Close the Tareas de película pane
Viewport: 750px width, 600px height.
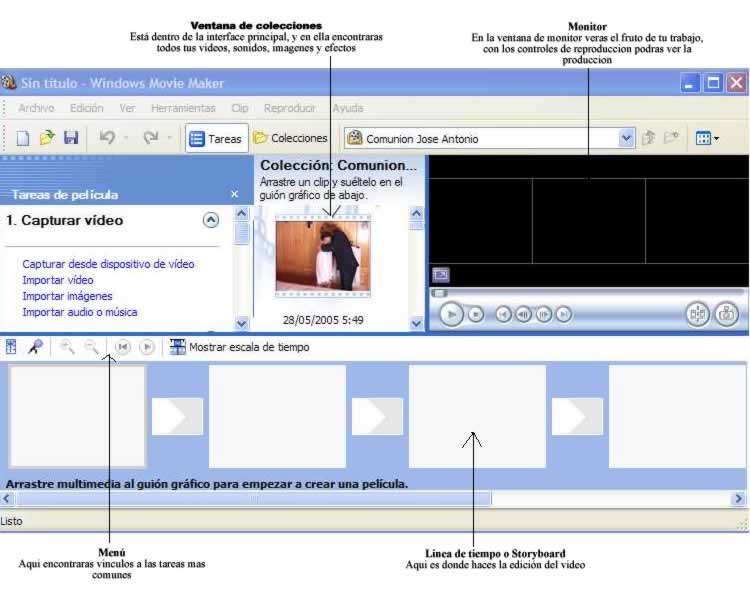(x=234, y=194)
